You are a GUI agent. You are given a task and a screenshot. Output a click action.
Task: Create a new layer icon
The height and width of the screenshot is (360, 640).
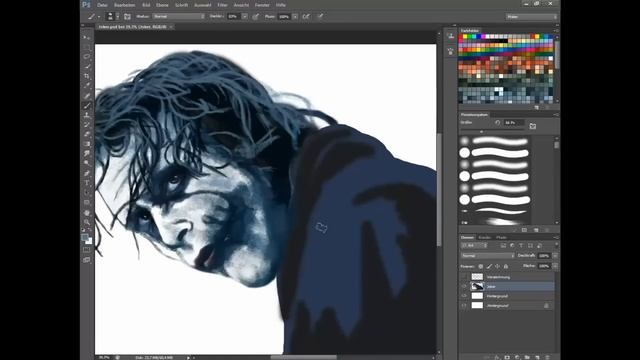pos(537,357)
